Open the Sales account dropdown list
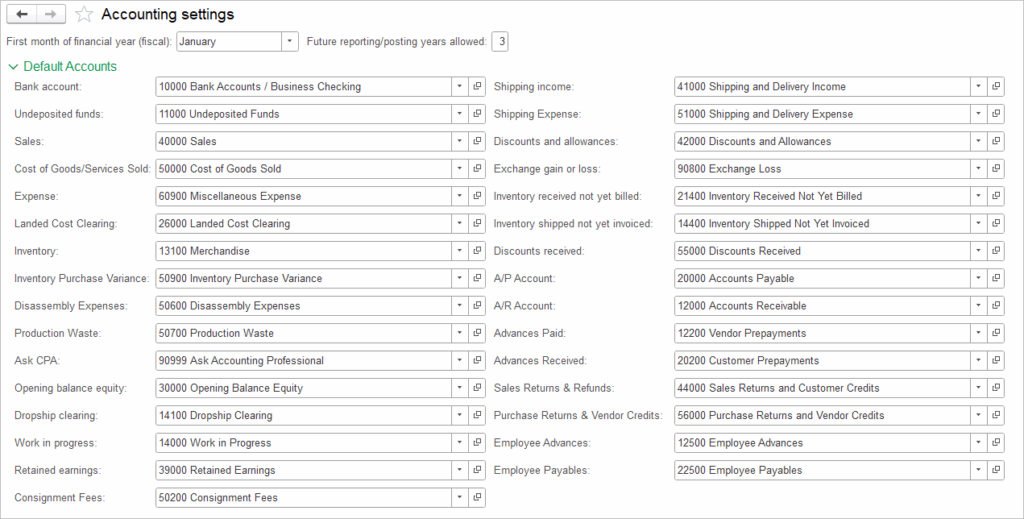This screenshot has height=519, width=1024. click(x=459, y=142)
